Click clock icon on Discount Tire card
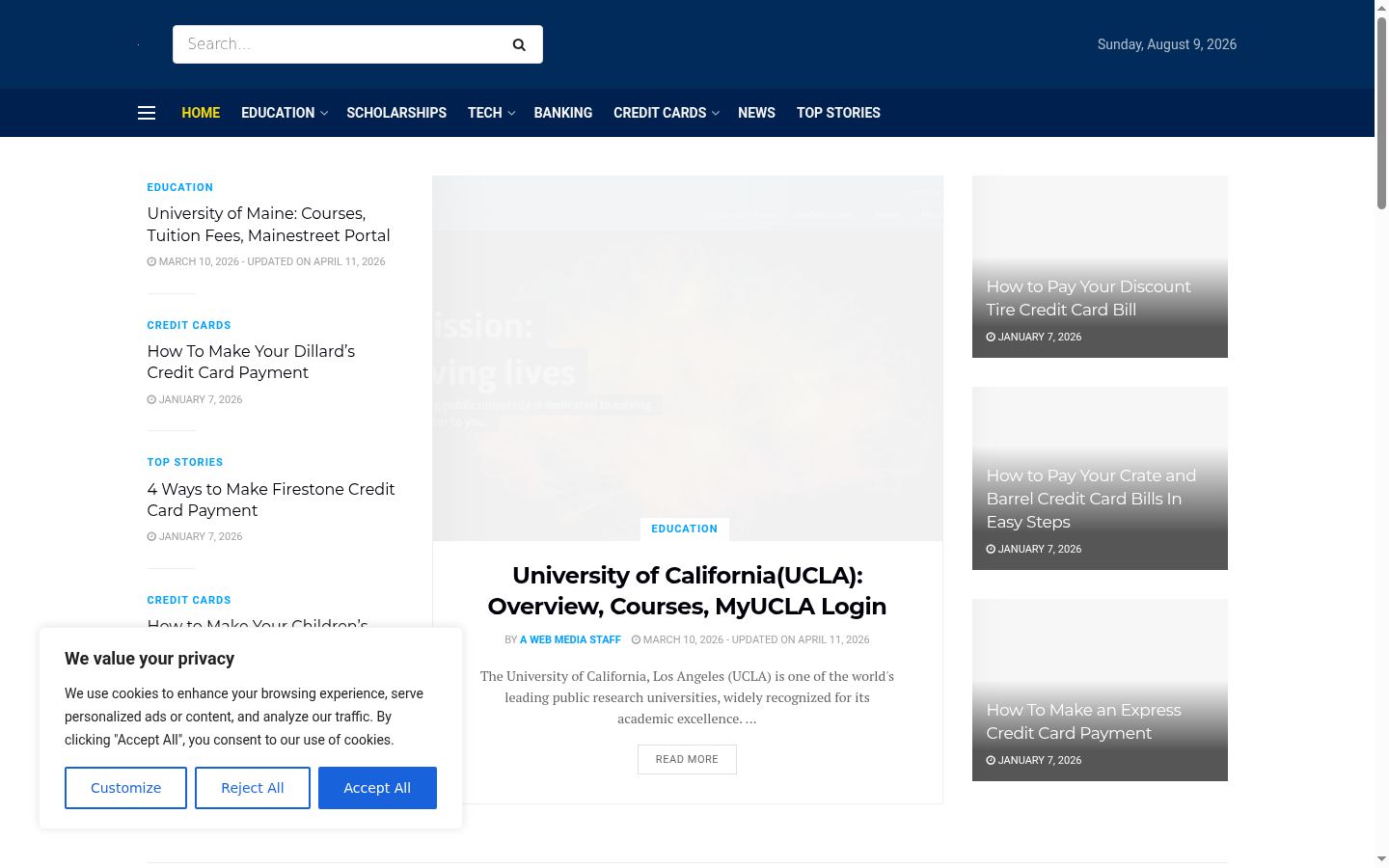The height and width of the screenshot is (868, 1389). 991,337
